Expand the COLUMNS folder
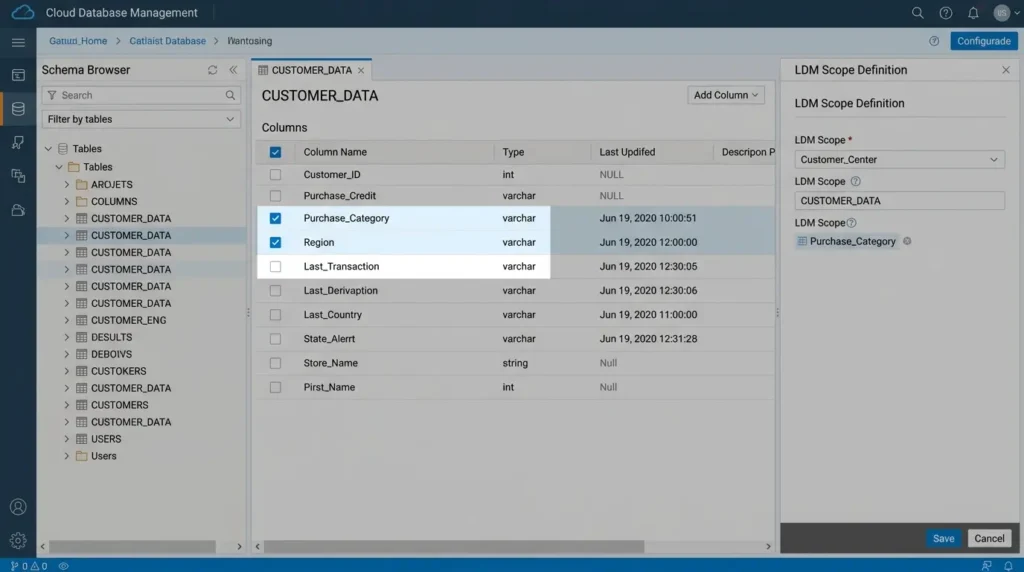 pos(67,202)
